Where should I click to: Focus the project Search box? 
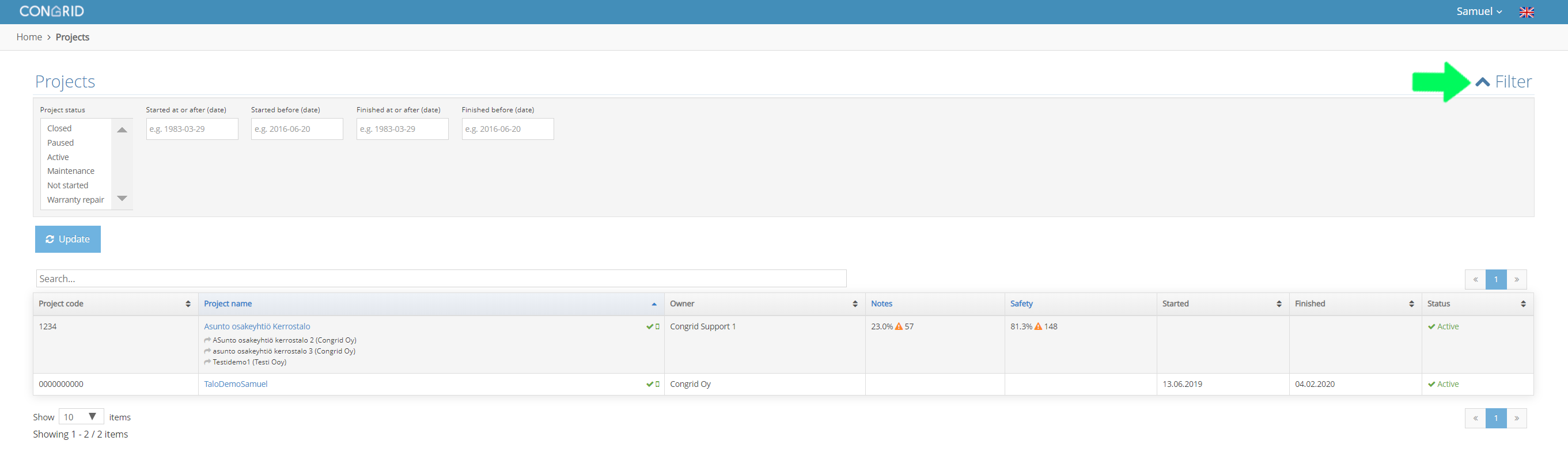441,279
